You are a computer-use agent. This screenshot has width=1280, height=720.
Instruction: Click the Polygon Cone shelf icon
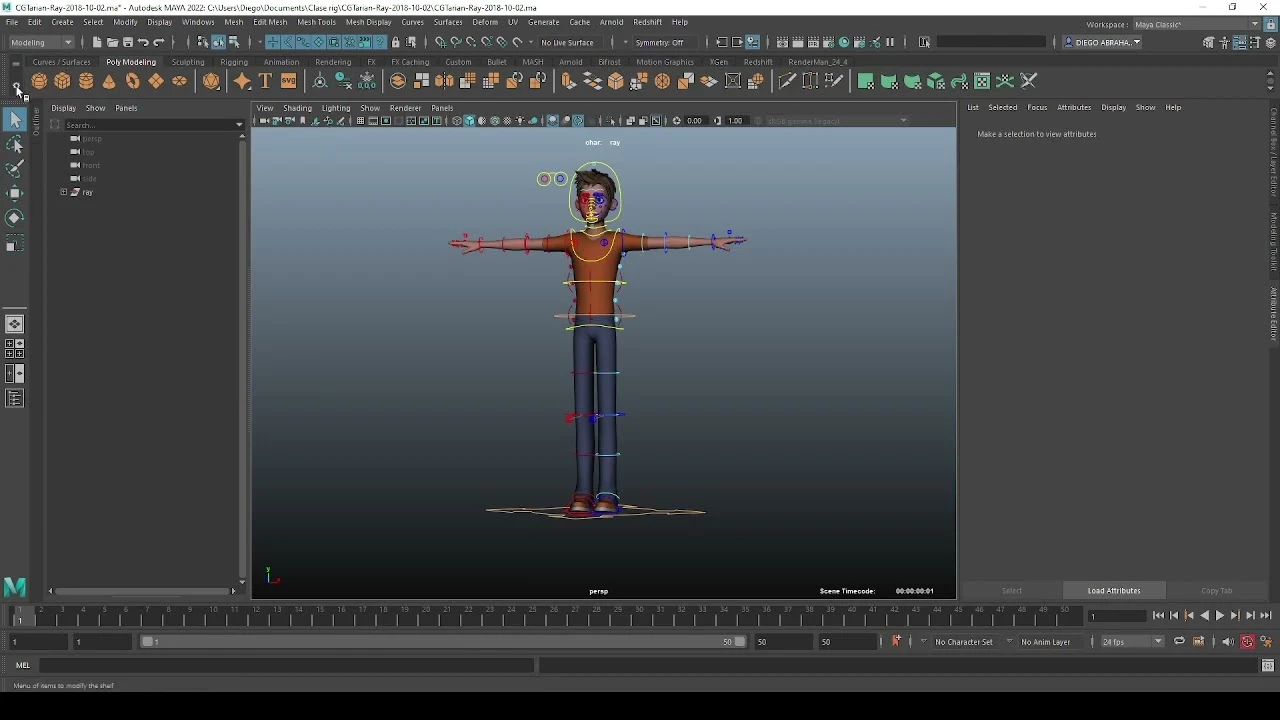point(109,81)
